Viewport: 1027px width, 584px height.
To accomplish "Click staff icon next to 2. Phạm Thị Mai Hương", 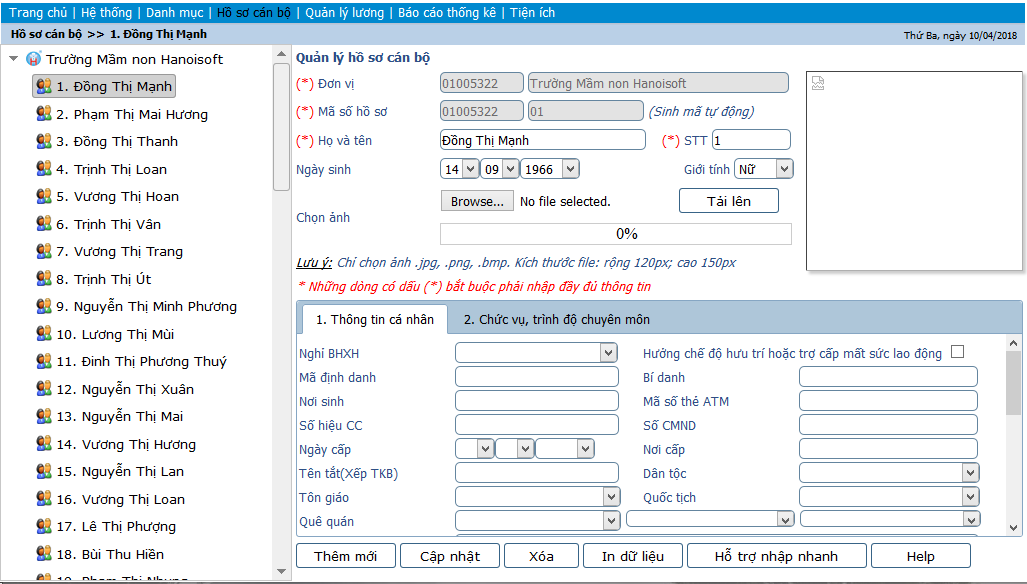I will (x=44, y=114).
